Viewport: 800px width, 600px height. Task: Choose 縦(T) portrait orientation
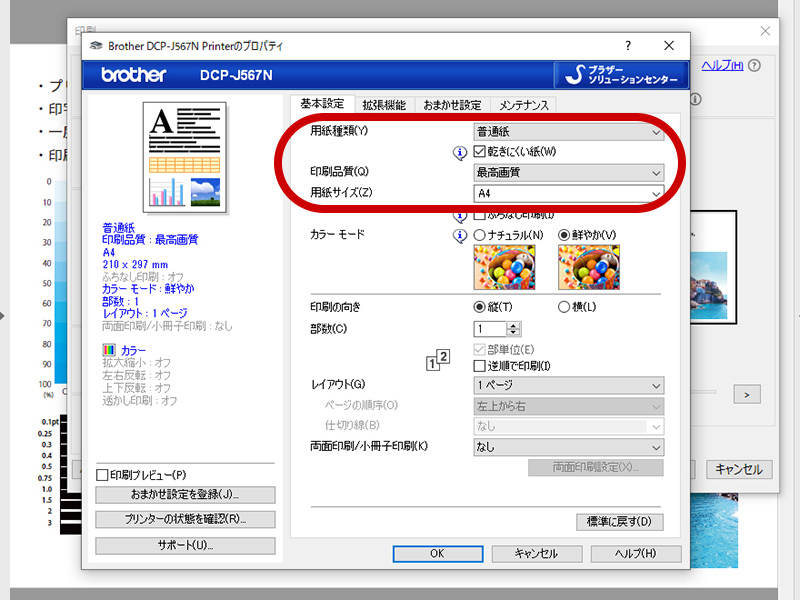[480, 307]
